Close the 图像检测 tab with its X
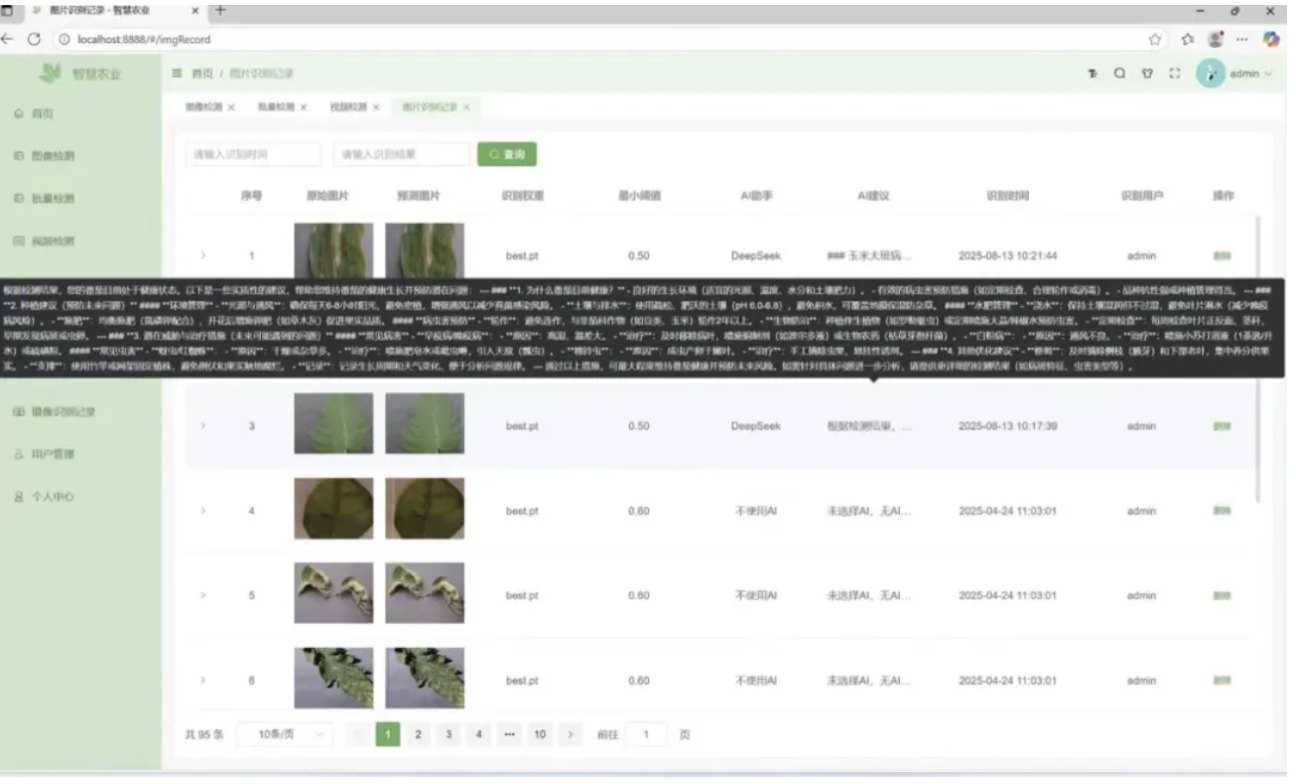 click(x=231, y=106)
